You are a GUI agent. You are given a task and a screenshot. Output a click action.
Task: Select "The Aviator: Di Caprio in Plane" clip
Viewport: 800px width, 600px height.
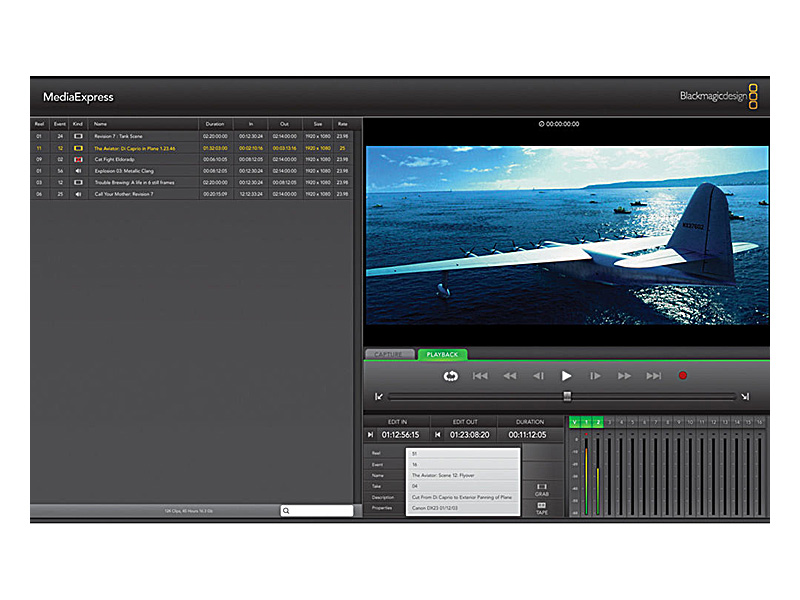click(192, 148)
